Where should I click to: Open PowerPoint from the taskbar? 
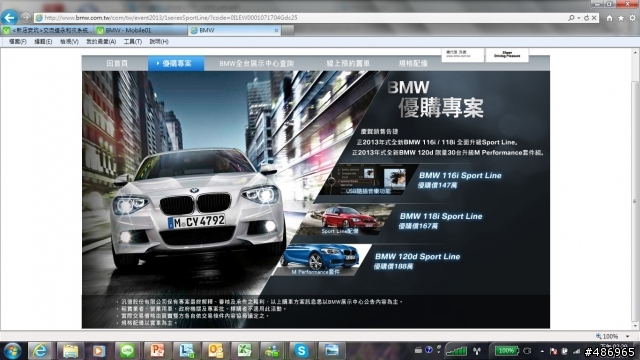(157, 351)
